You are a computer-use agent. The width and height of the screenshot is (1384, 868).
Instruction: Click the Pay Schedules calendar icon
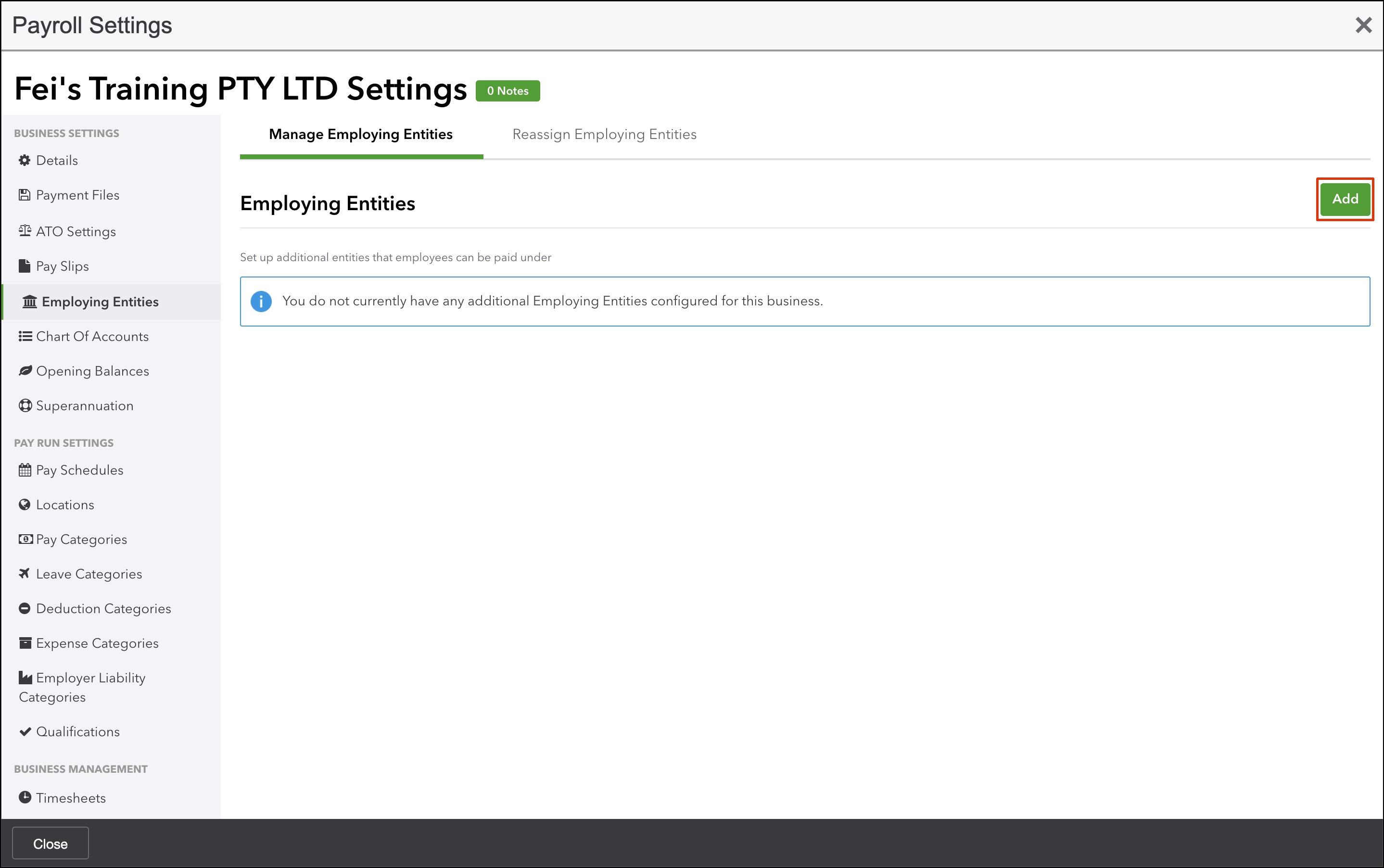point(25,470)
